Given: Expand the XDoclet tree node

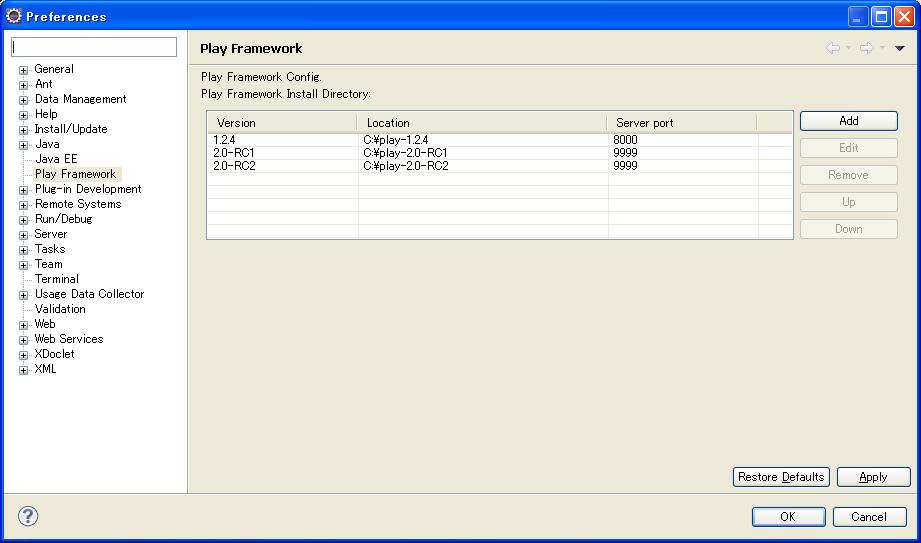Looking at the screenshot, I should tap(23, 355).
